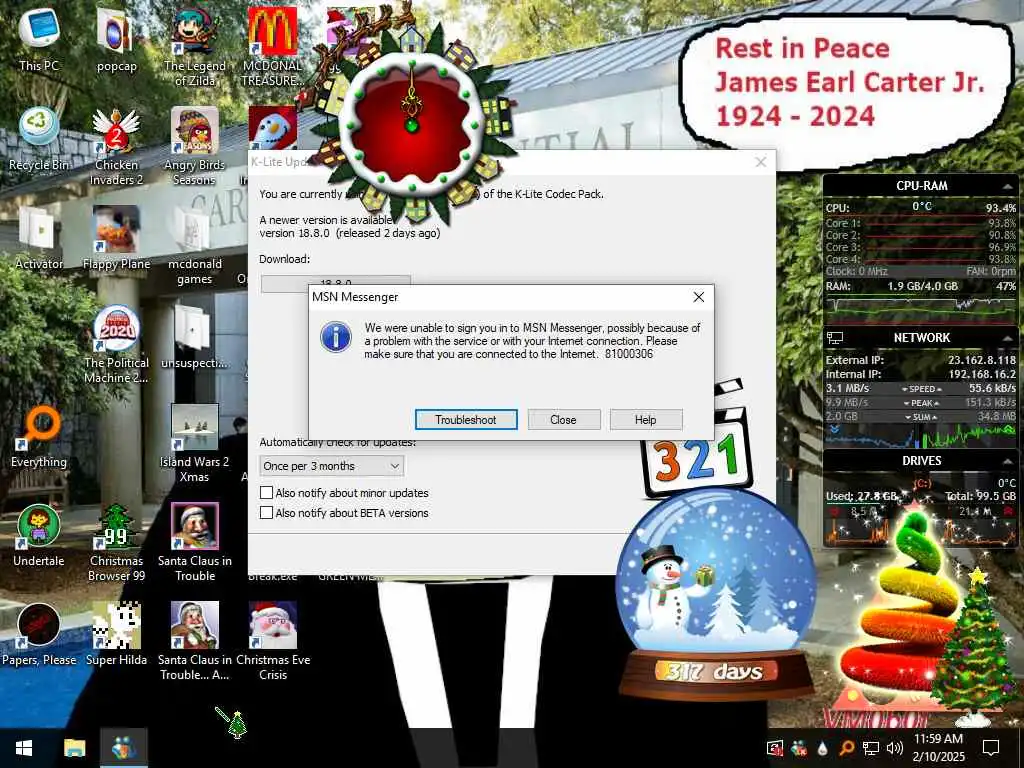1024x768 pixels.
Task: Select the Everything search shortcut on desktop
Action: (39, 438)
